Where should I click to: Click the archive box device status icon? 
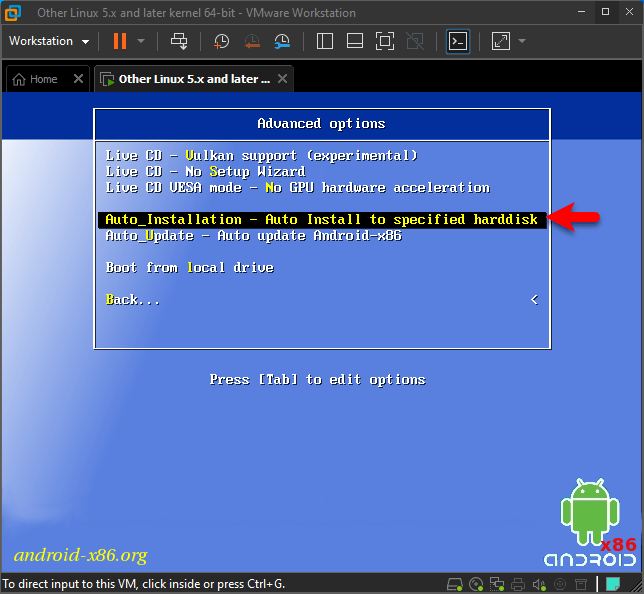click(x=581, y=584)
